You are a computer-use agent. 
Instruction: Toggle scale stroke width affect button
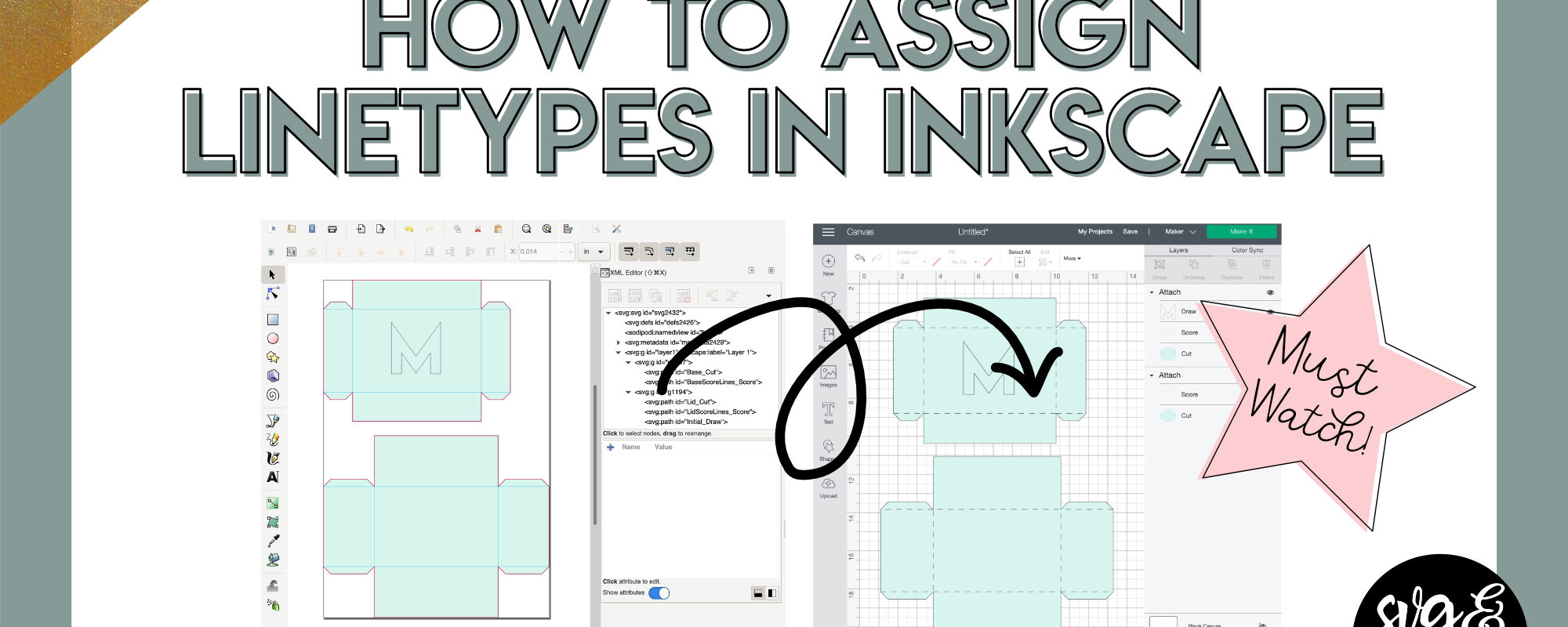(629, 252)
